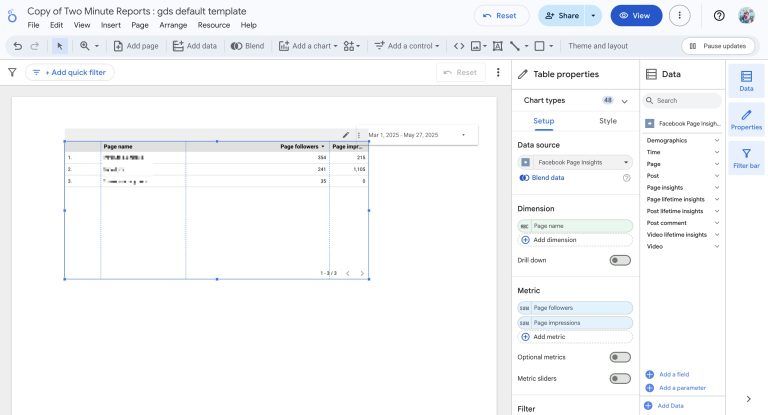The width and height of the screenshot is (768, 415).
Task: Open the Properties side panel
Action: tap(746, 119)
